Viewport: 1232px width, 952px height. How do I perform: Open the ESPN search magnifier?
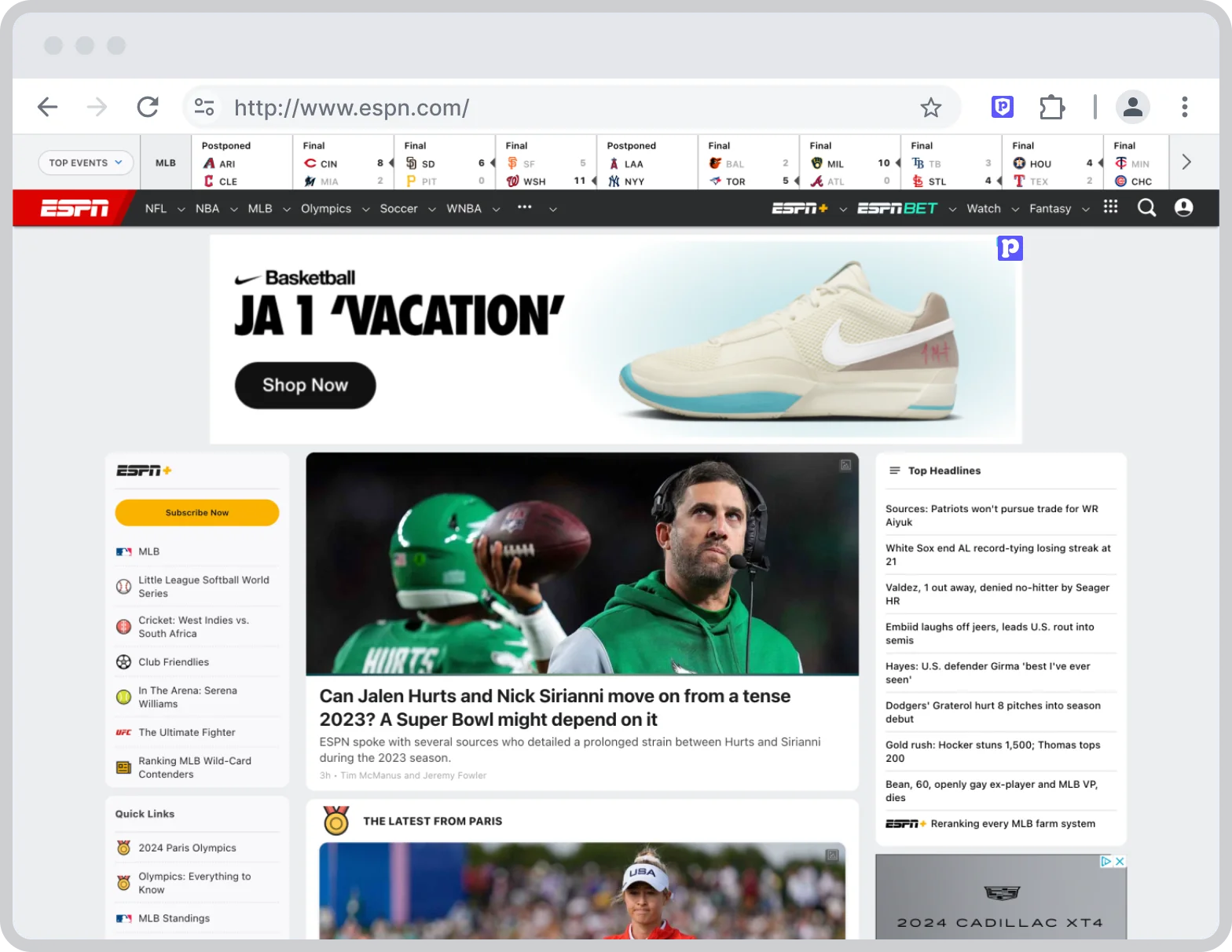(x=1147, y=207)
